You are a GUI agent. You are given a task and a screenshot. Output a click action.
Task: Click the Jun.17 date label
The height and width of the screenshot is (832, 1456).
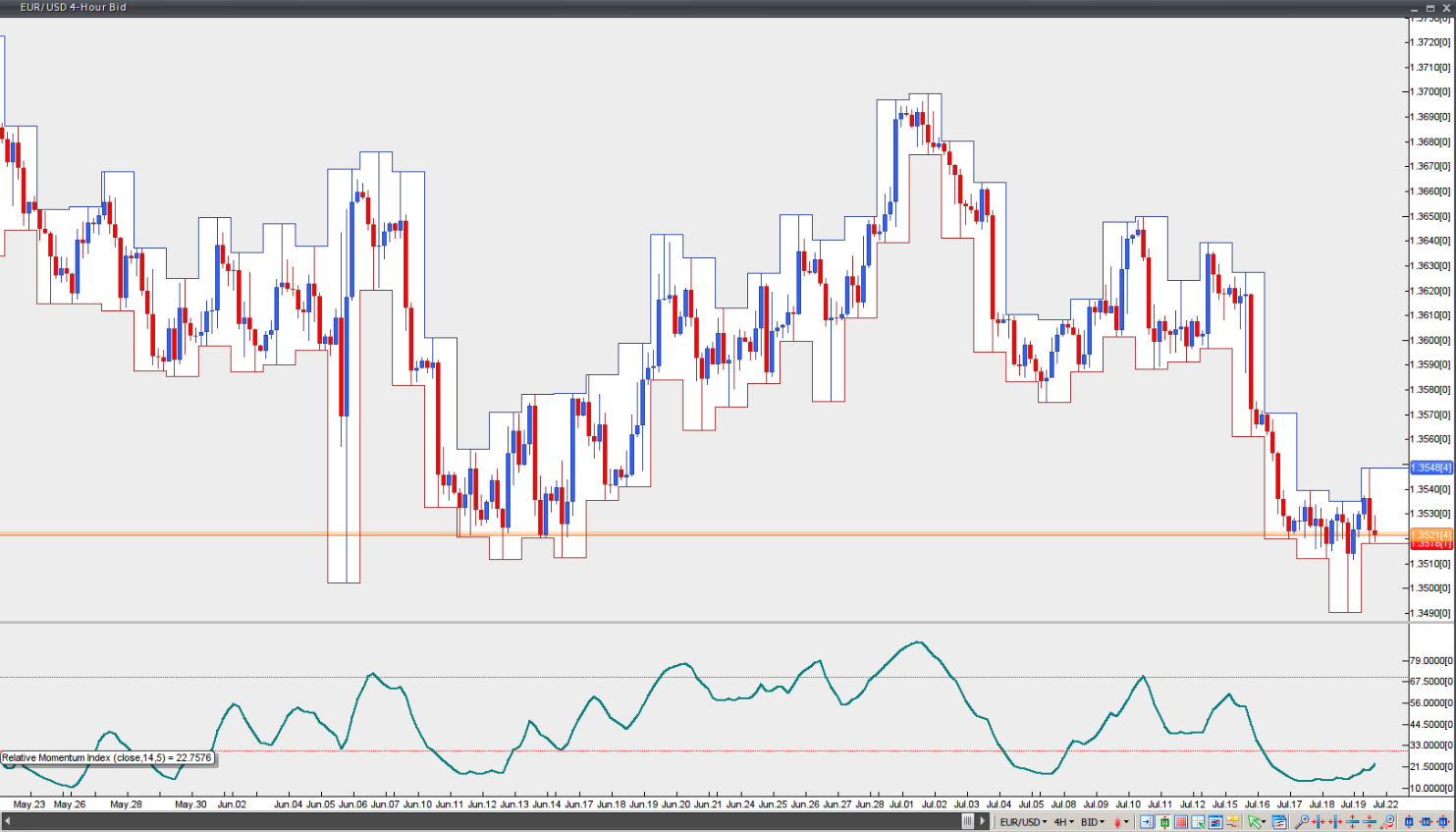click(578, 804)
